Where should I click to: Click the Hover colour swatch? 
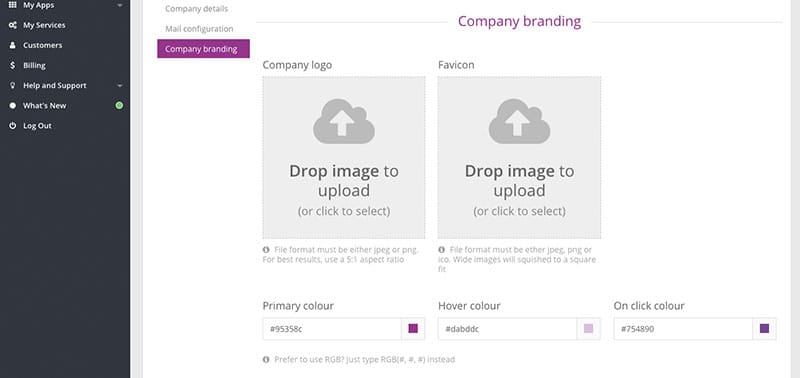coord(589,329)
